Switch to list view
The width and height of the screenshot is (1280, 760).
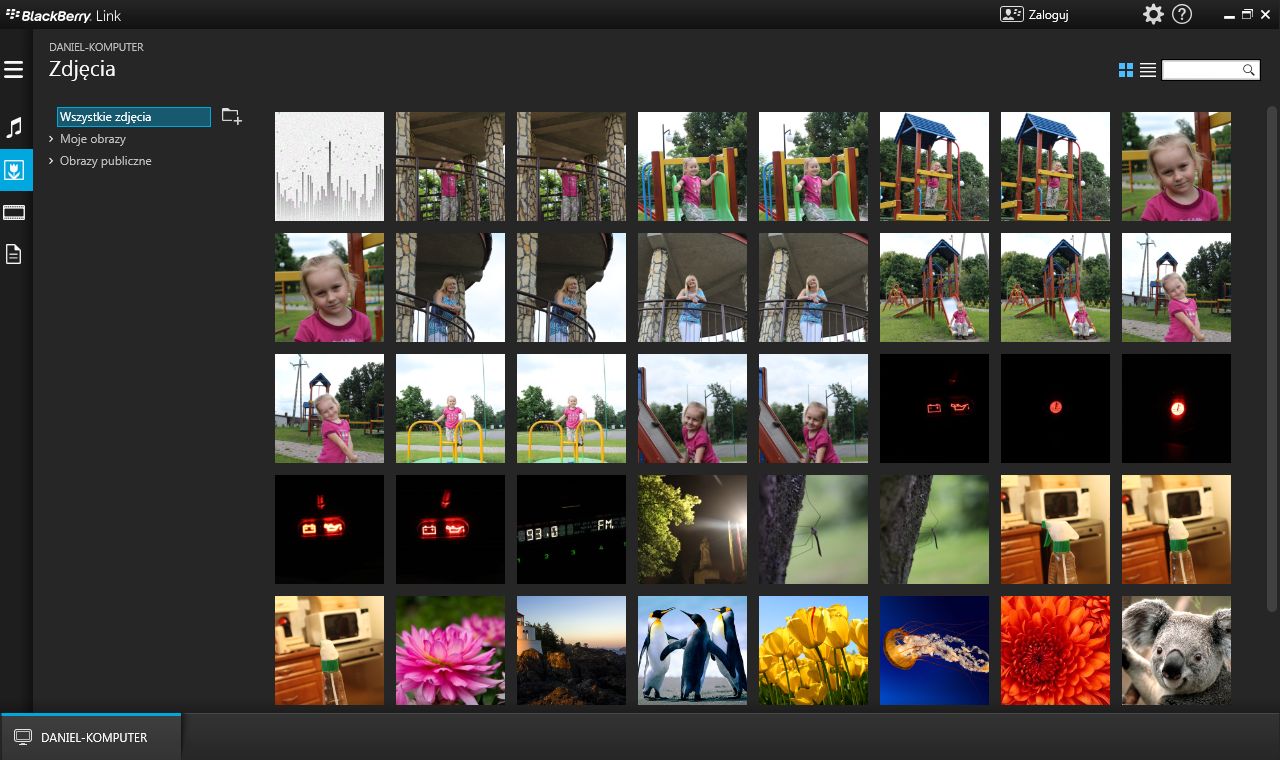(x=1148, y=70)
